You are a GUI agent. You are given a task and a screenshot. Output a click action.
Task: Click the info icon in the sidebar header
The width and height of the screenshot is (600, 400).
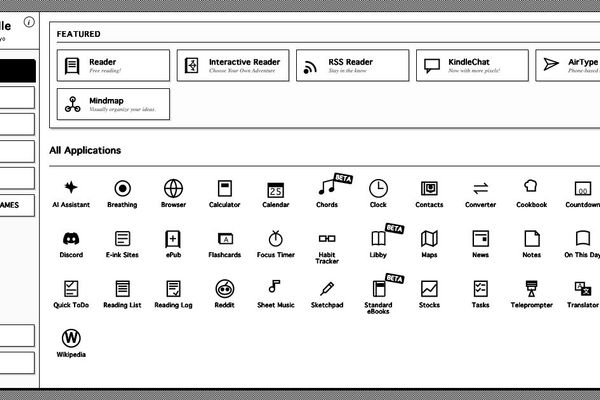(x=29, y=22)
